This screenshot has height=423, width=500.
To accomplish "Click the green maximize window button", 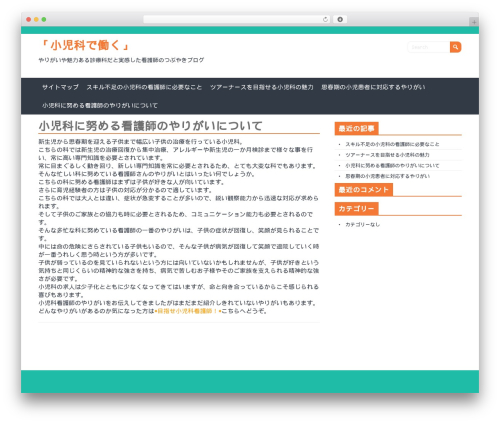I will [44, 19].
